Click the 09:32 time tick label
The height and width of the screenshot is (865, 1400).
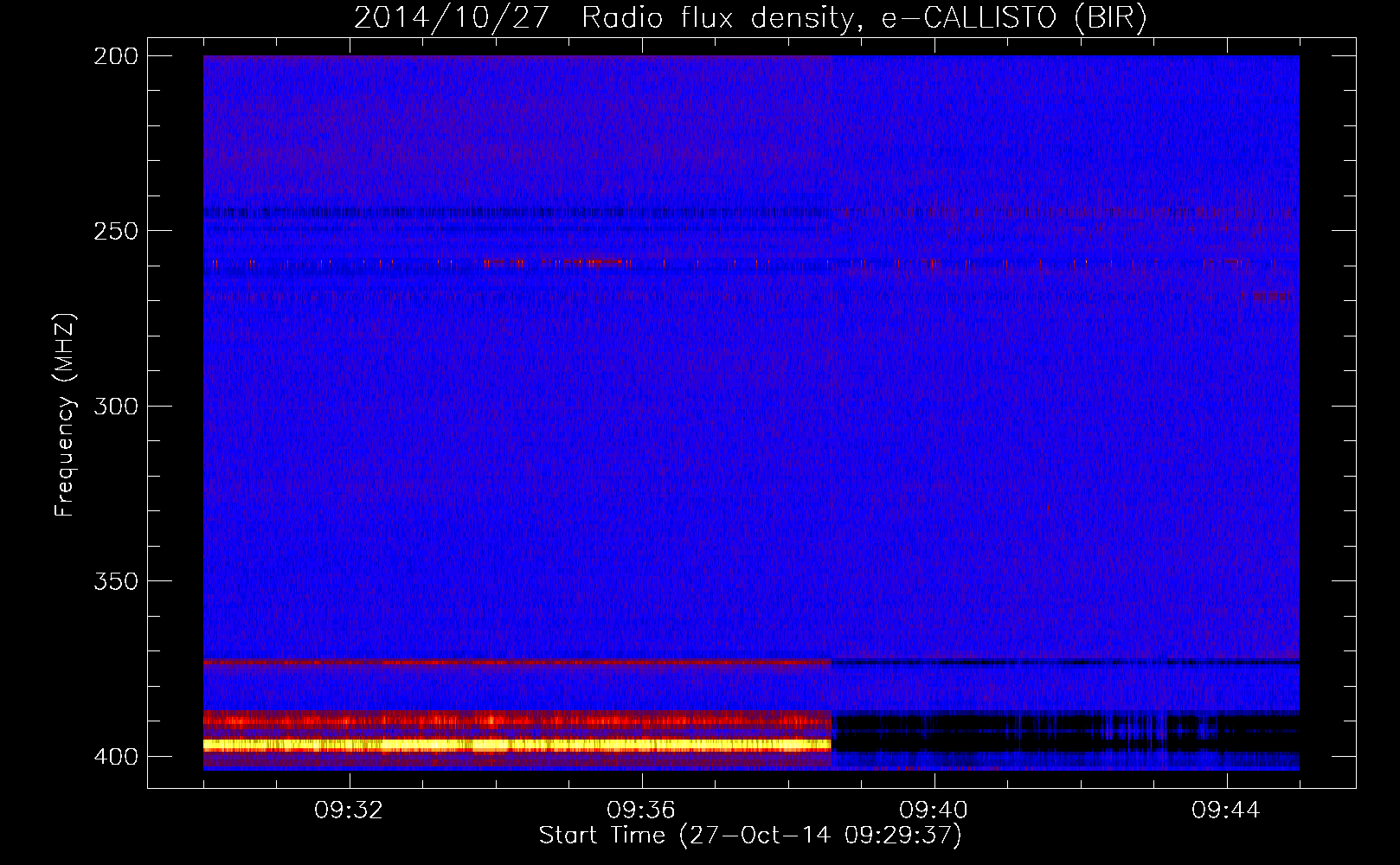349,811
